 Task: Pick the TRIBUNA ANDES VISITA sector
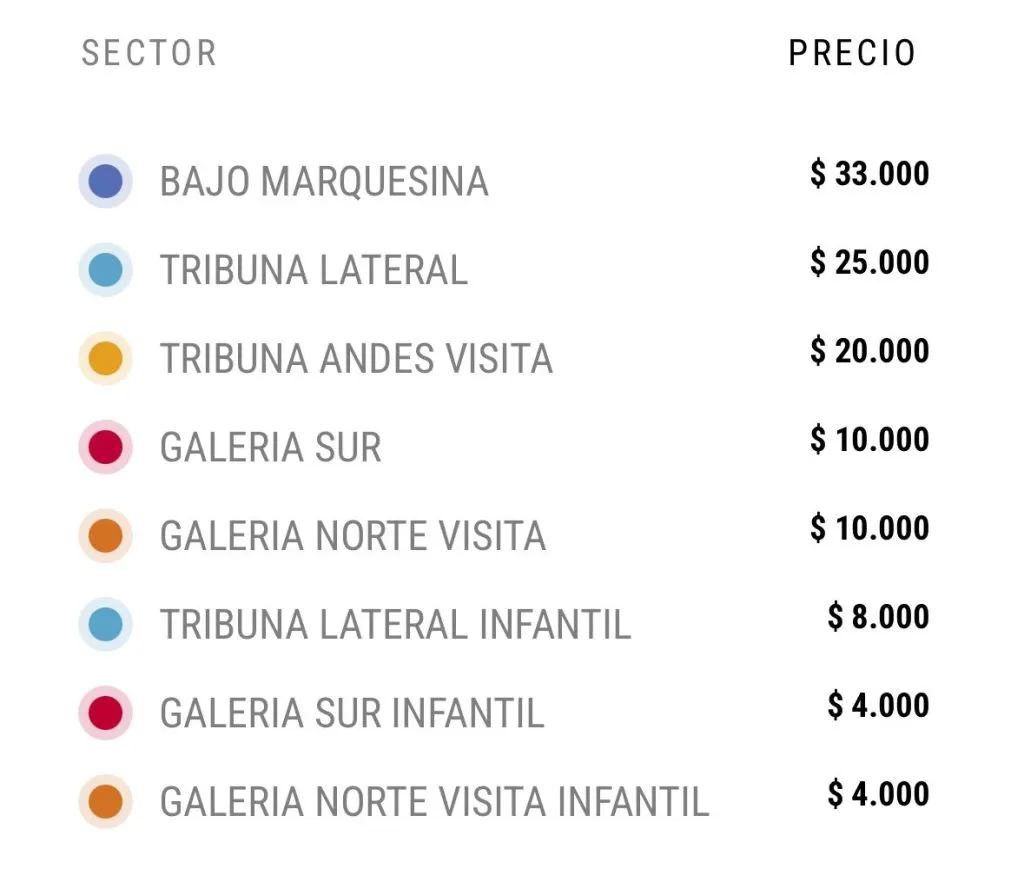356,359
